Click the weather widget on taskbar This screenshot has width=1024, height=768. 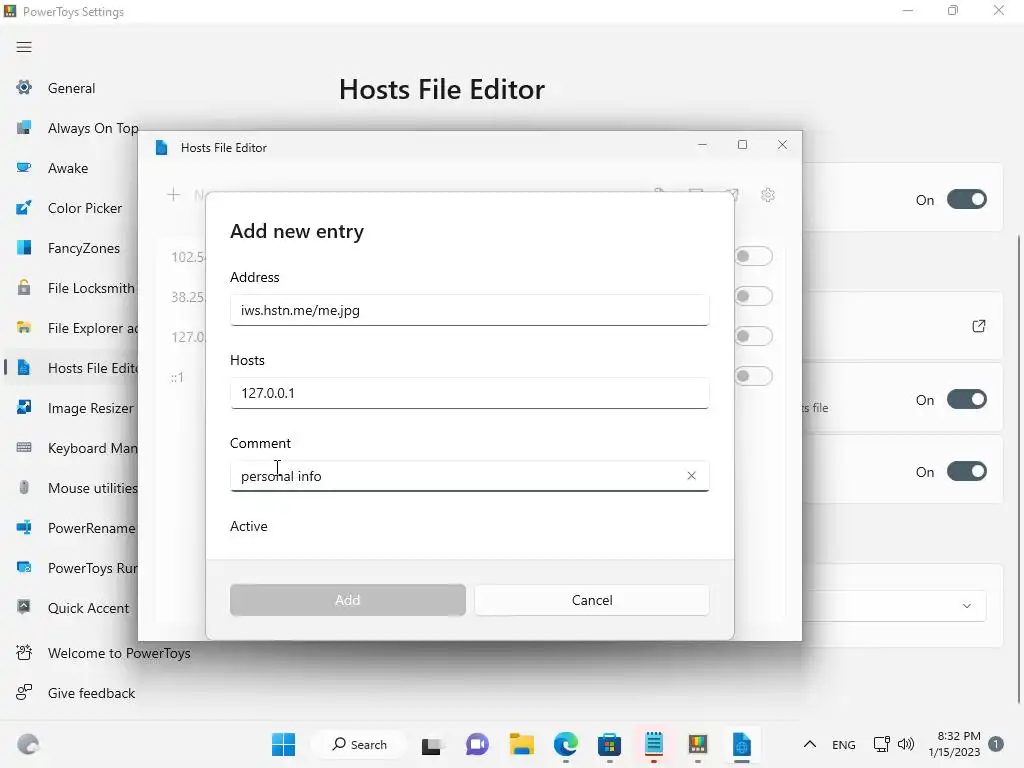coord(28,744)
